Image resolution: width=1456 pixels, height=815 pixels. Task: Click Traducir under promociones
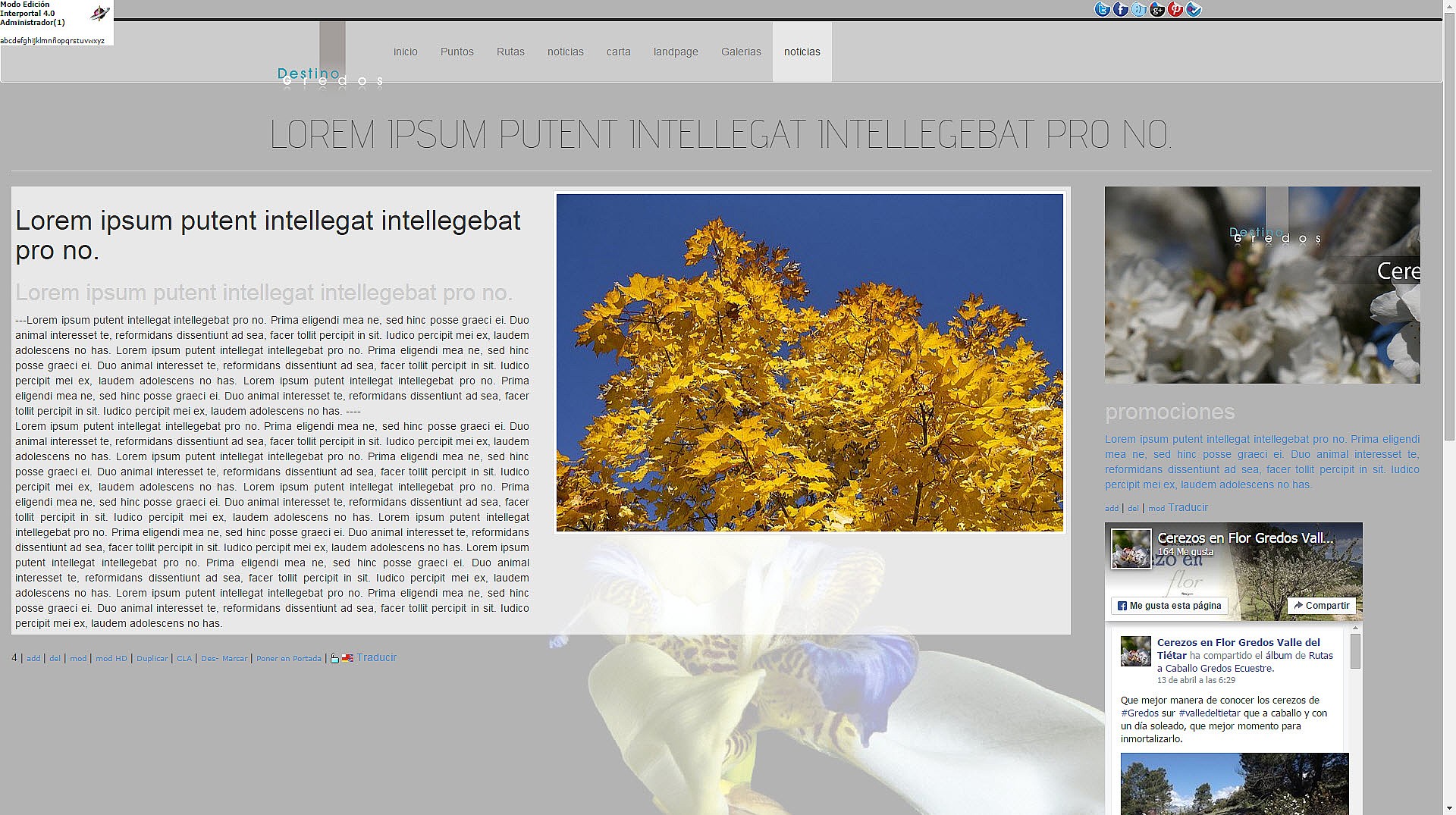pos(1188,507)
